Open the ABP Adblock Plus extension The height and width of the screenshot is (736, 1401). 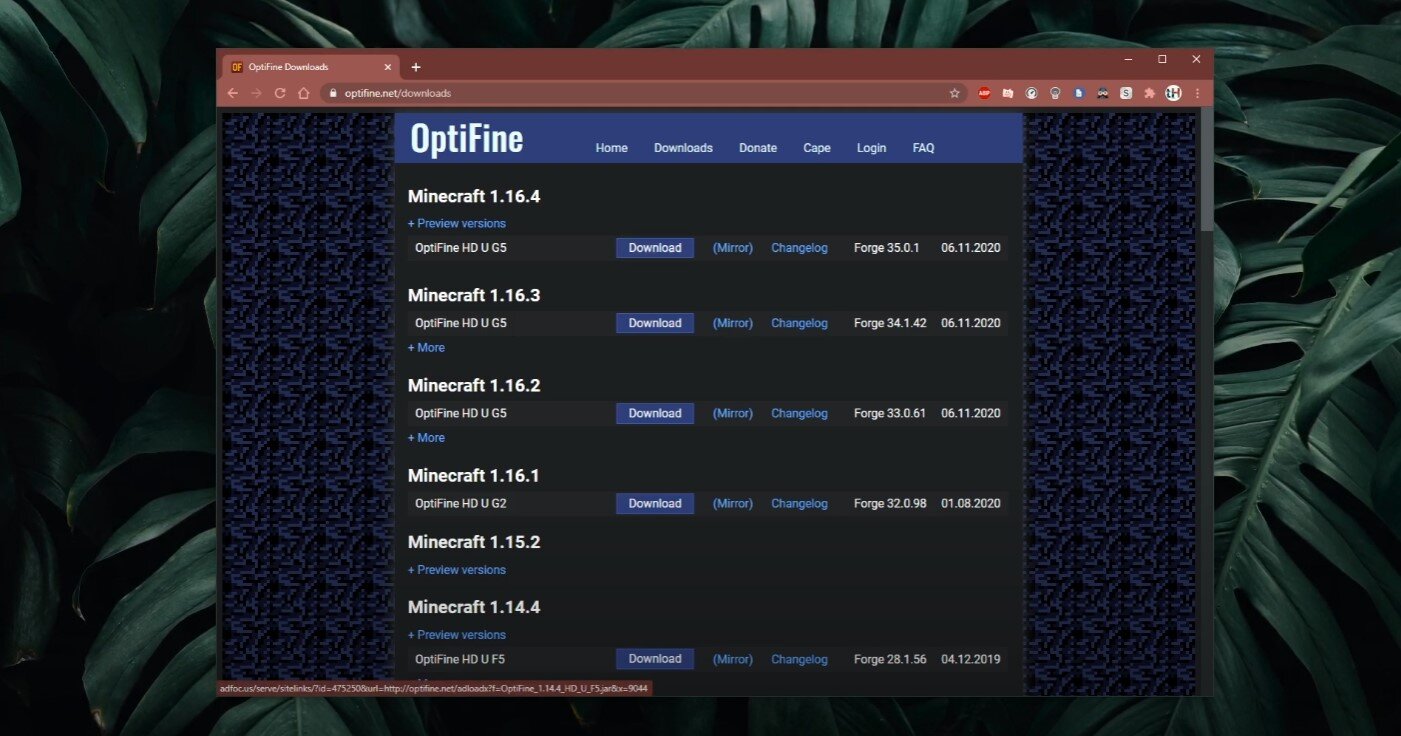tap(984, 93)
